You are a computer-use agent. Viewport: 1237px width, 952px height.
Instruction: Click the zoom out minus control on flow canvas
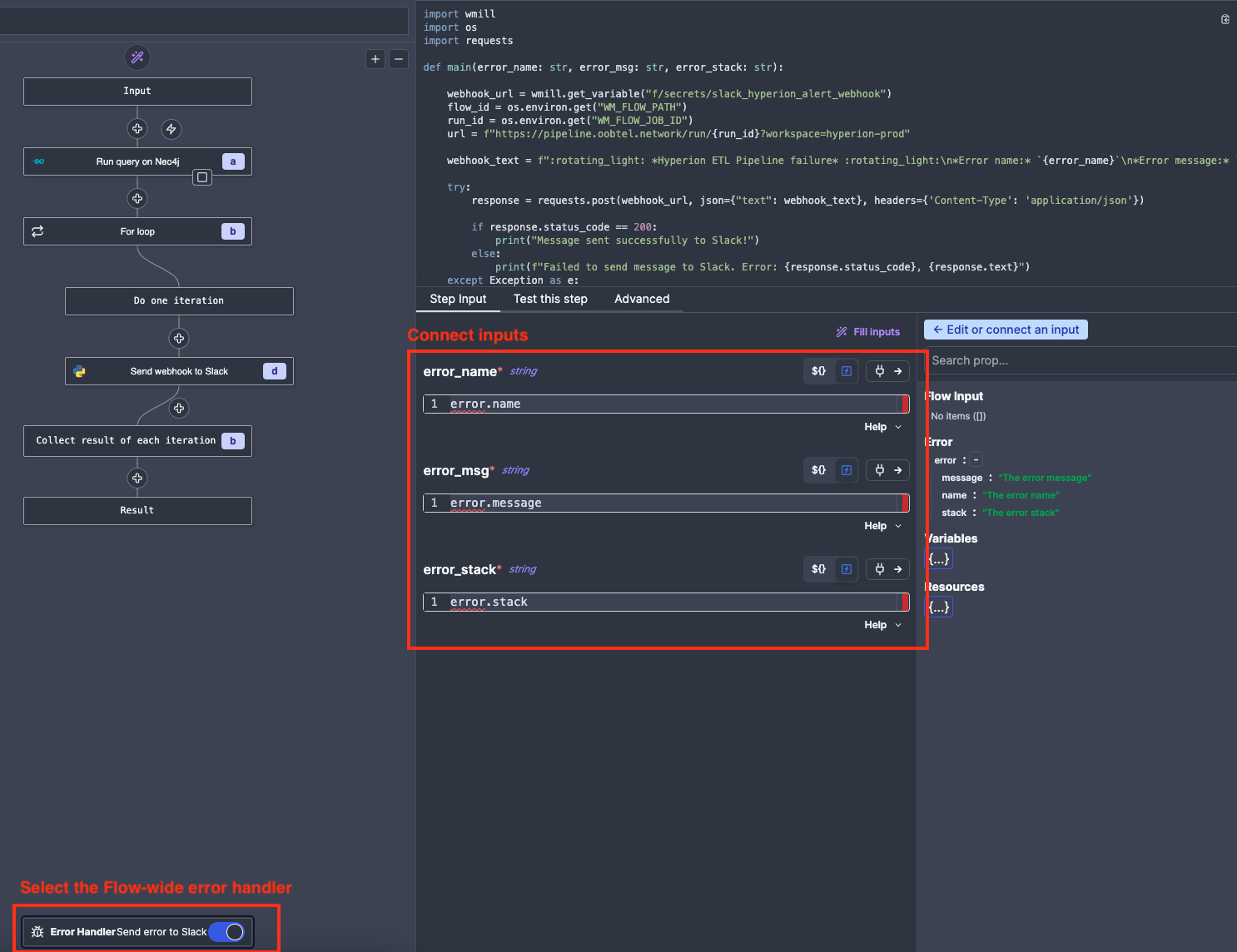pos(399,59)
